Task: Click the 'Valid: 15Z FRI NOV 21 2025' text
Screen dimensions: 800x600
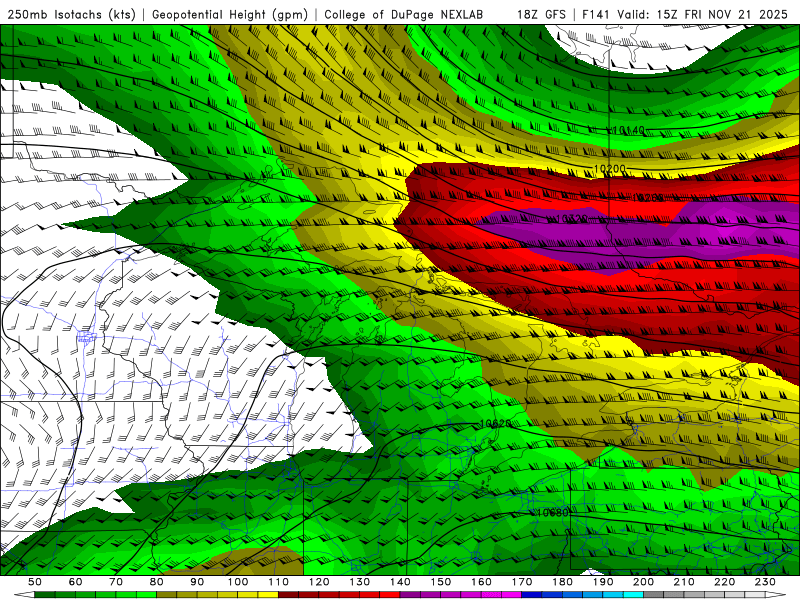Action: pos(703,14)
